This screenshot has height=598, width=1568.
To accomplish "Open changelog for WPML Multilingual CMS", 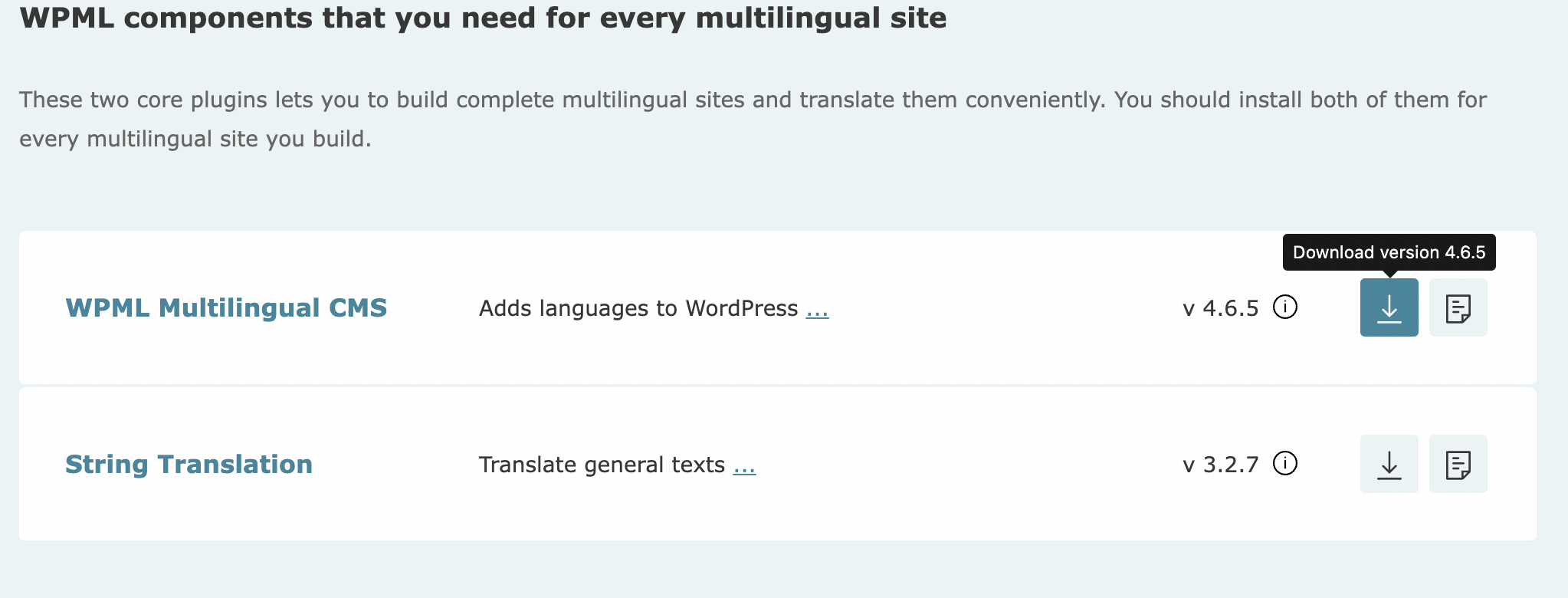I will click(1458, 307).
